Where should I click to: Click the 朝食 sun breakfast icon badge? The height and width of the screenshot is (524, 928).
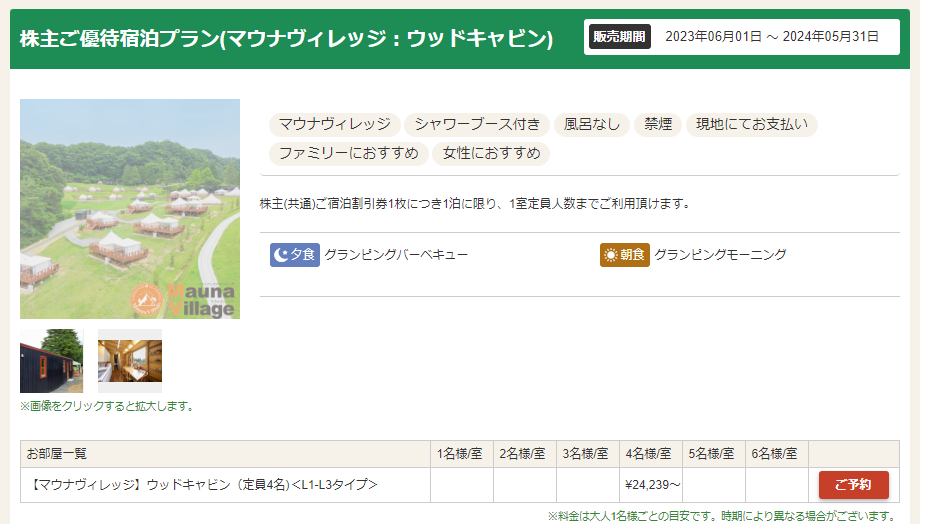coord(624,255)
